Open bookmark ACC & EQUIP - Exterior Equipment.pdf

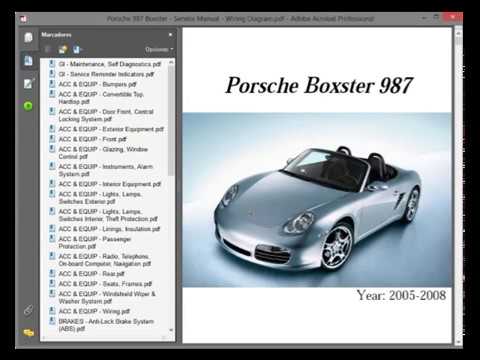(111, 129)
